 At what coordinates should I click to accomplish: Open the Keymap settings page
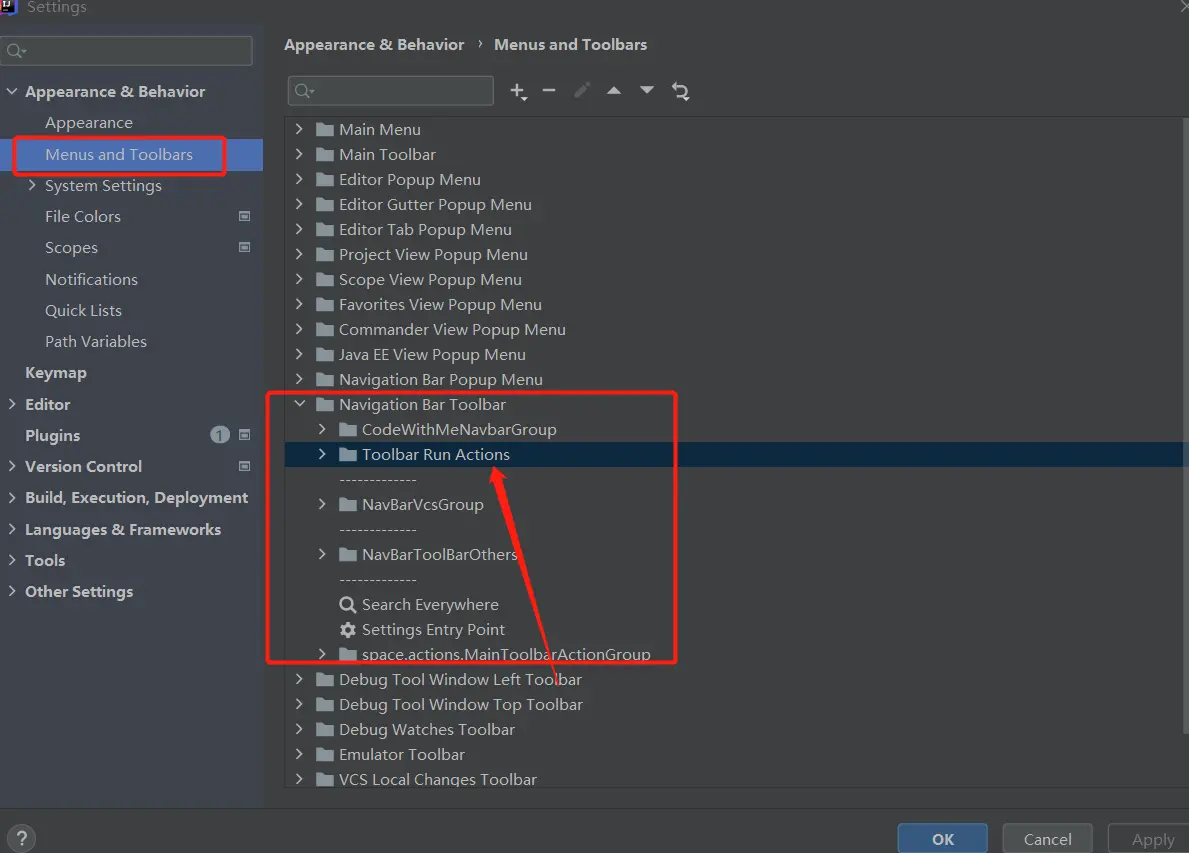click(56, 372)
